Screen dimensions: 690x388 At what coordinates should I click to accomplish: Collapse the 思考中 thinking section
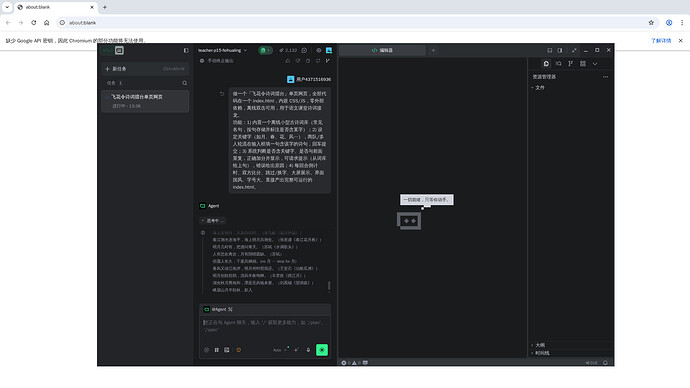213,220
